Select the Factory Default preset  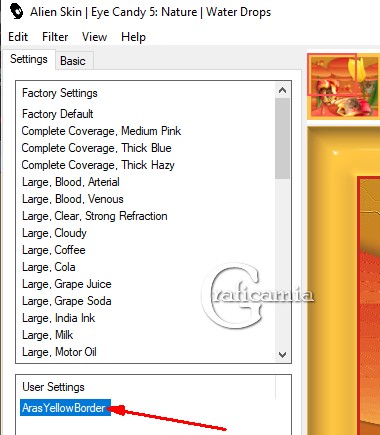pyautogui.click(x=58, y=114)
